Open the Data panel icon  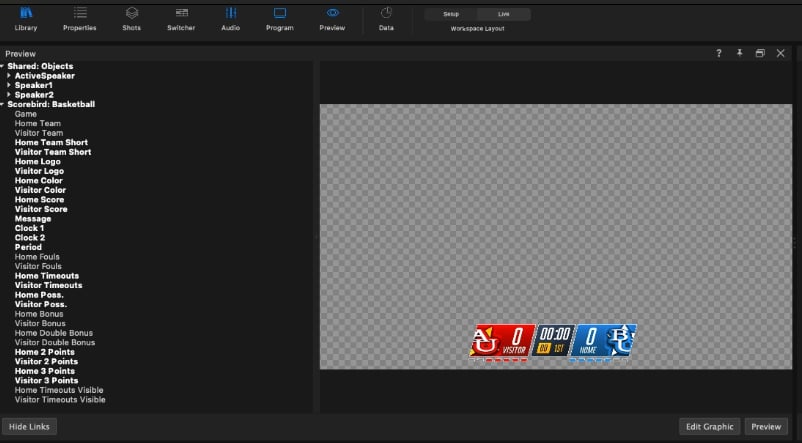point(386,13)
